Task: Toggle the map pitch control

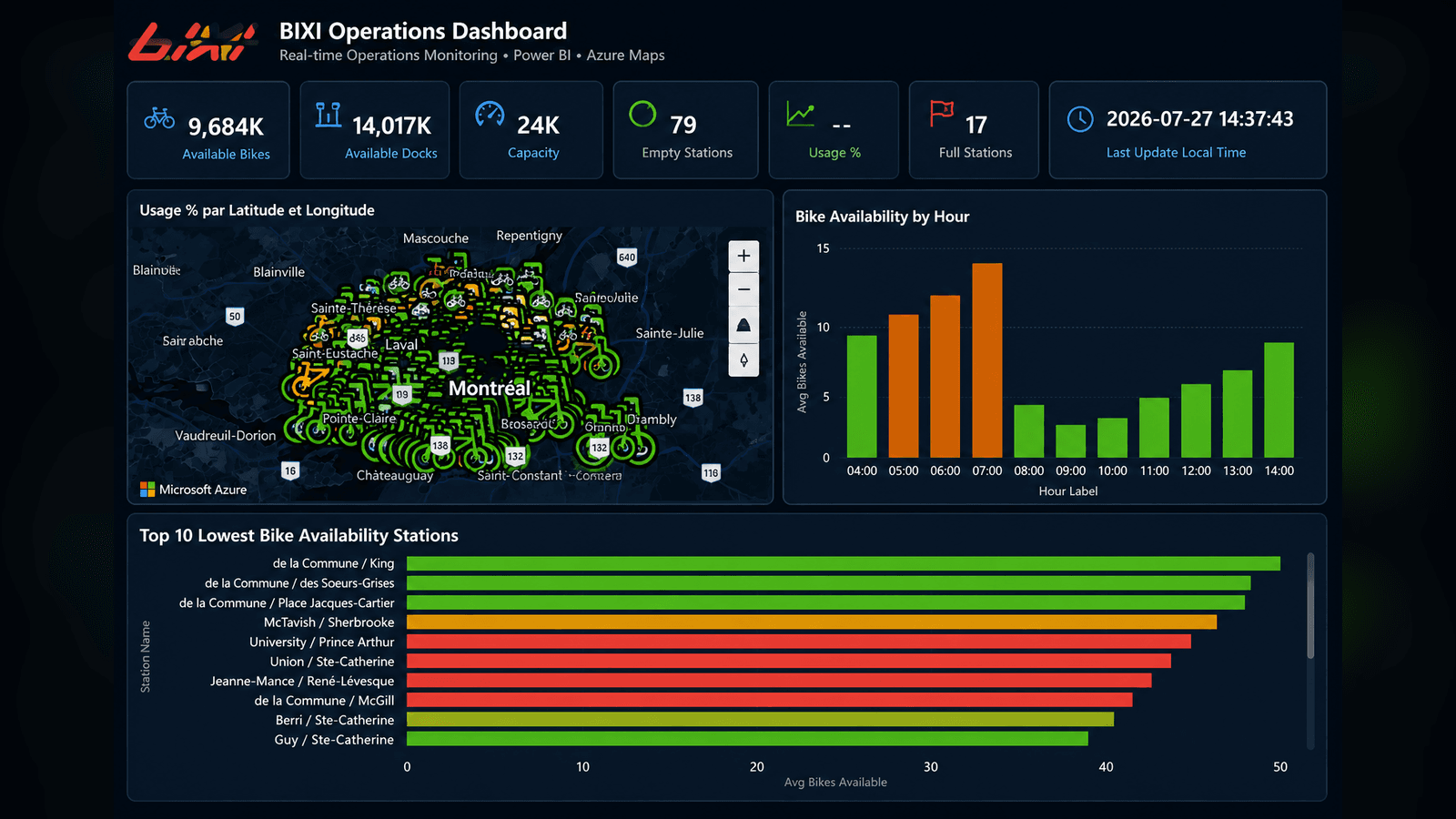Action: [743, 325]
